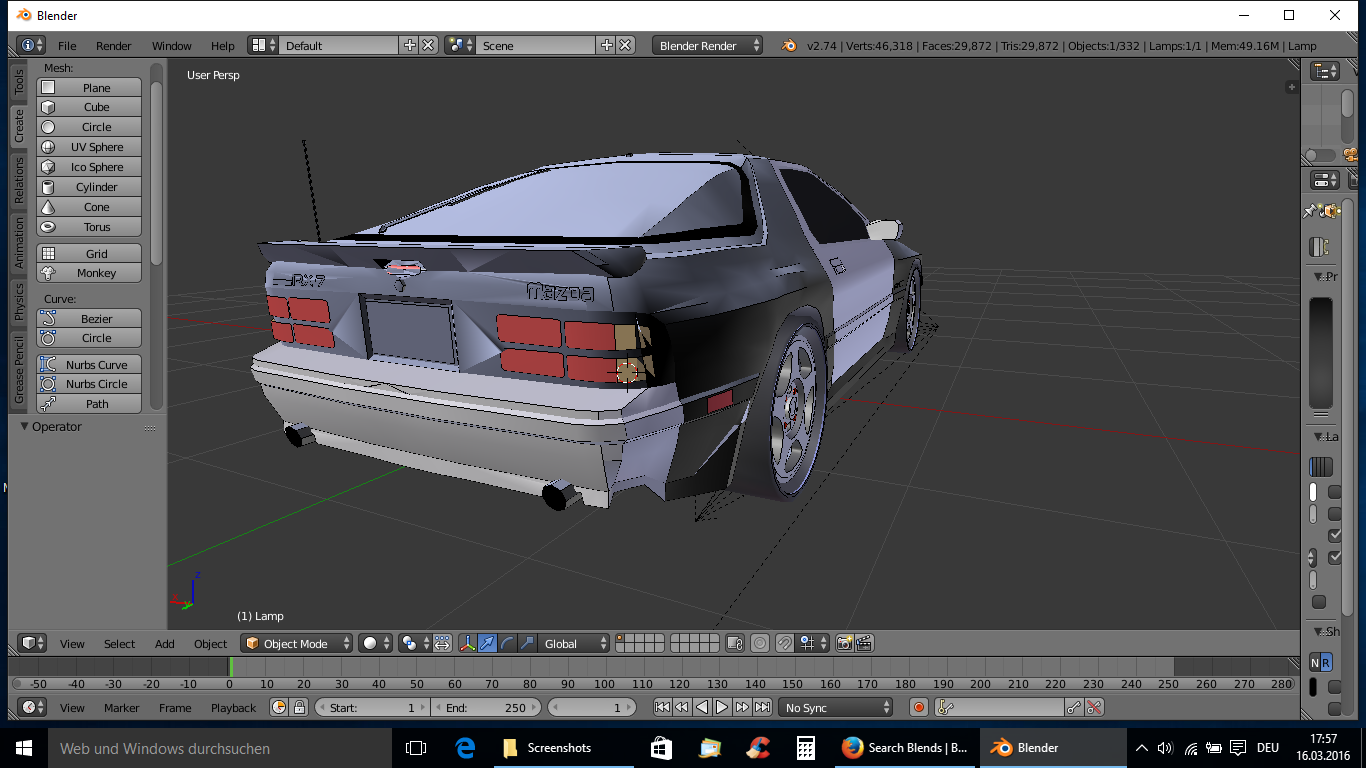1366x768 pixels.
Task: Open the timeline Frame menu
Action: [x=175, y=708]
